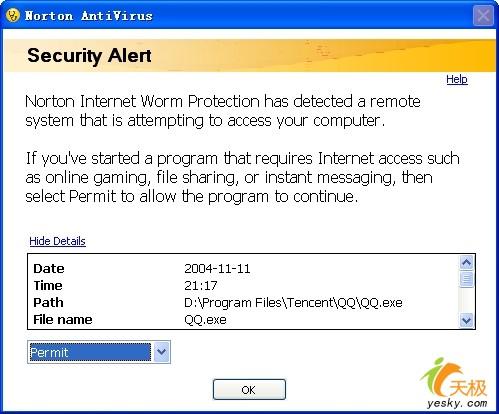Click the File name value QQ.exe
The image size is (499, 414).
point(205,320)
